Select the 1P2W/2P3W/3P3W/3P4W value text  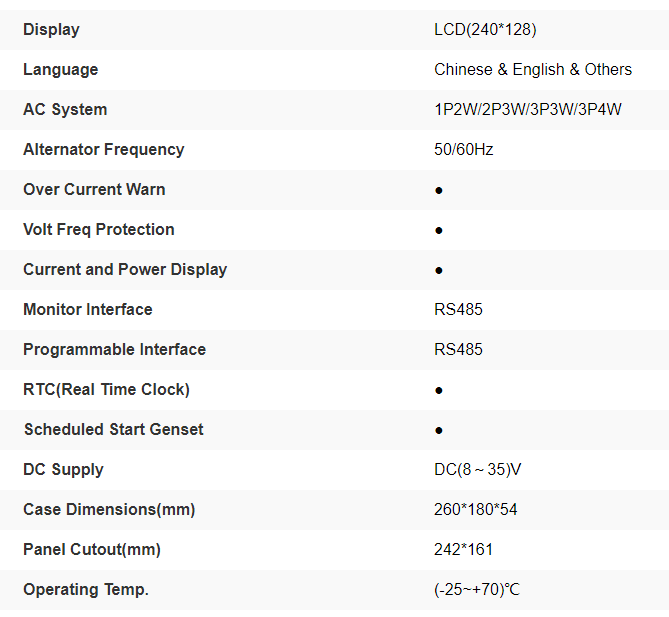pos(527,110)
